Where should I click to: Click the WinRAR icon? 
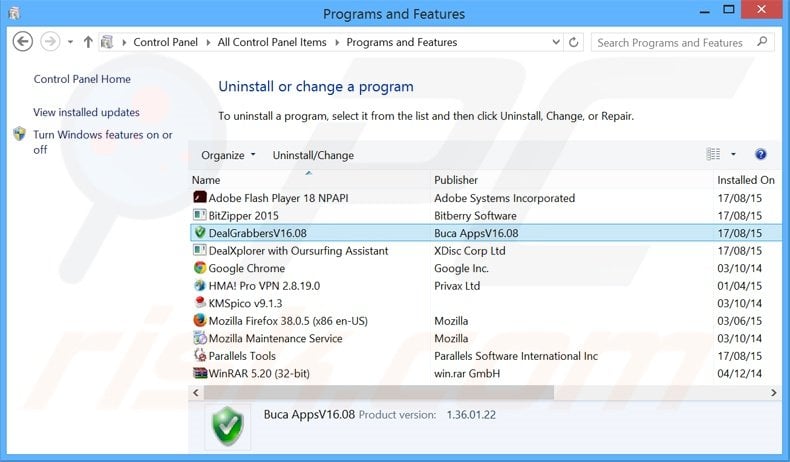pyautogui.click(x=200, y=373)
